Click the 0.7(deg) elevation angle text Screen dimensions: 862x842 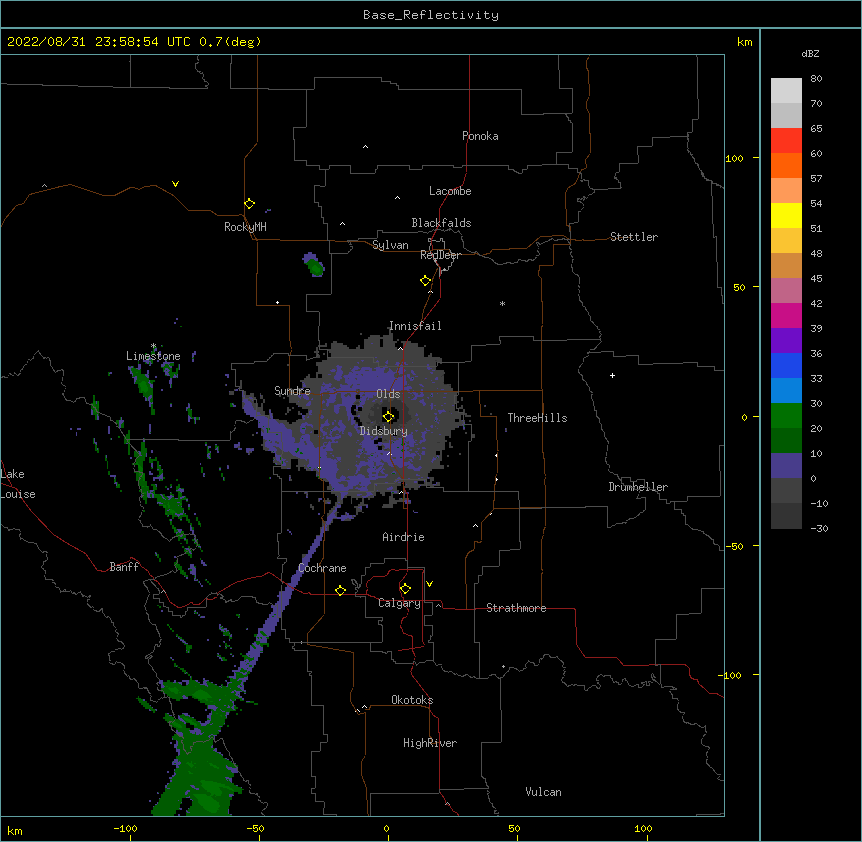(230, 42)
